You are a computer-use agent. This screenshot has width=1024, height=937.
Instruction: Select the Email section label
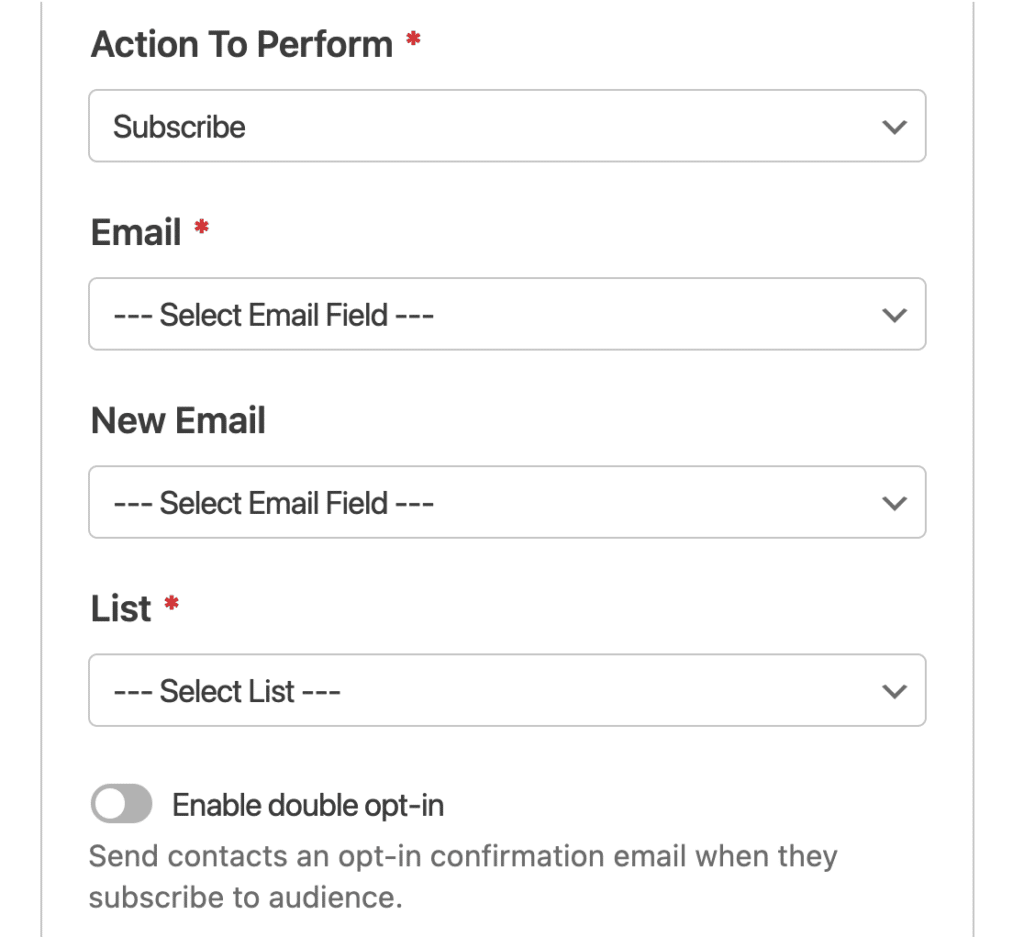(x=134, y=231)
